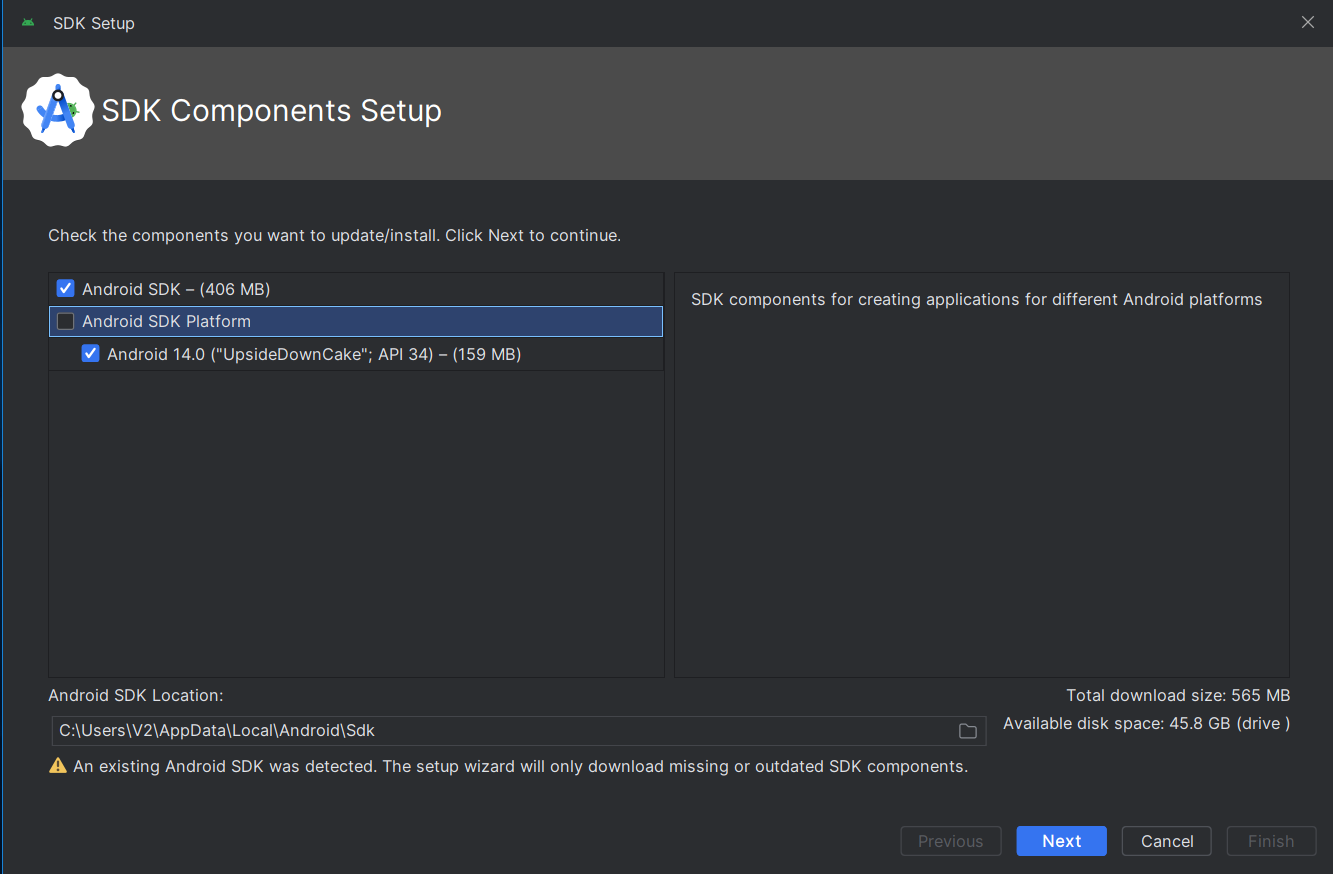This screenshot has width=1333, height=874.
Task: Click the Available disk space text
Action: (1146, 723)
